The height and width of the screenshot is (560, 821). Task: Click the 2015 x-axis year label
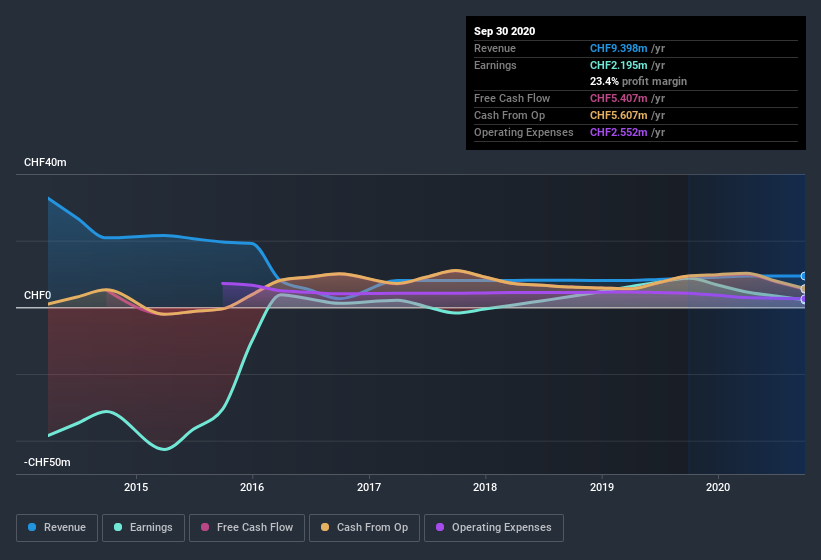[x=136, y=487]
